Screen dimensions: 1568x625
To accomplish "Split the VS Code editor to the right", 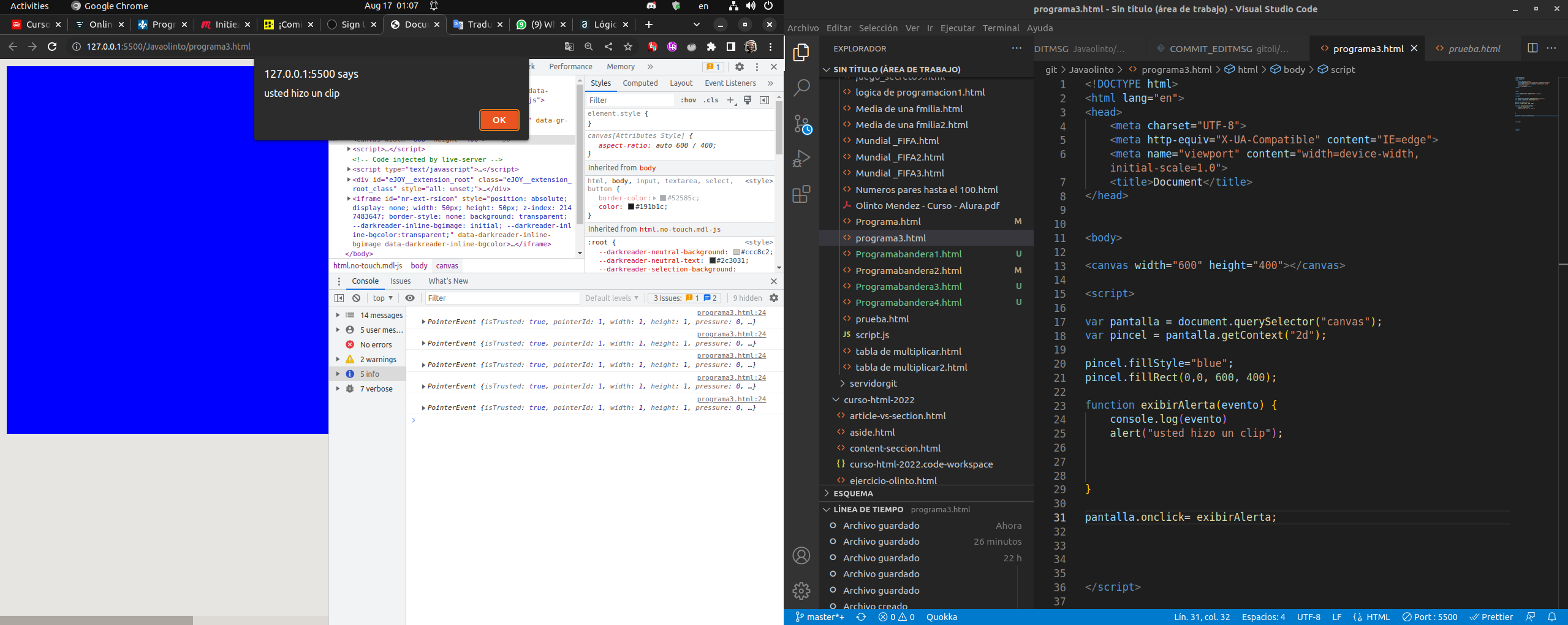I will pos(1532,48).
